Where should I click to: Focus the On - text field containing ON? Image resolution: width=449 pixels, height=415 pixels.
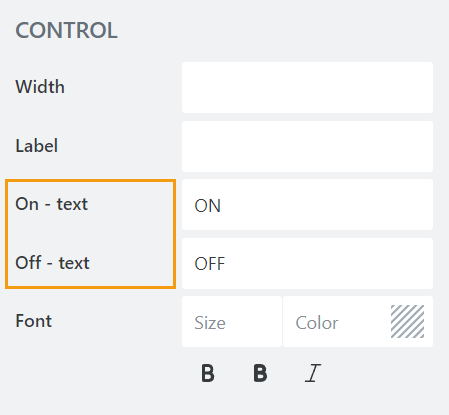coord(307,205)
